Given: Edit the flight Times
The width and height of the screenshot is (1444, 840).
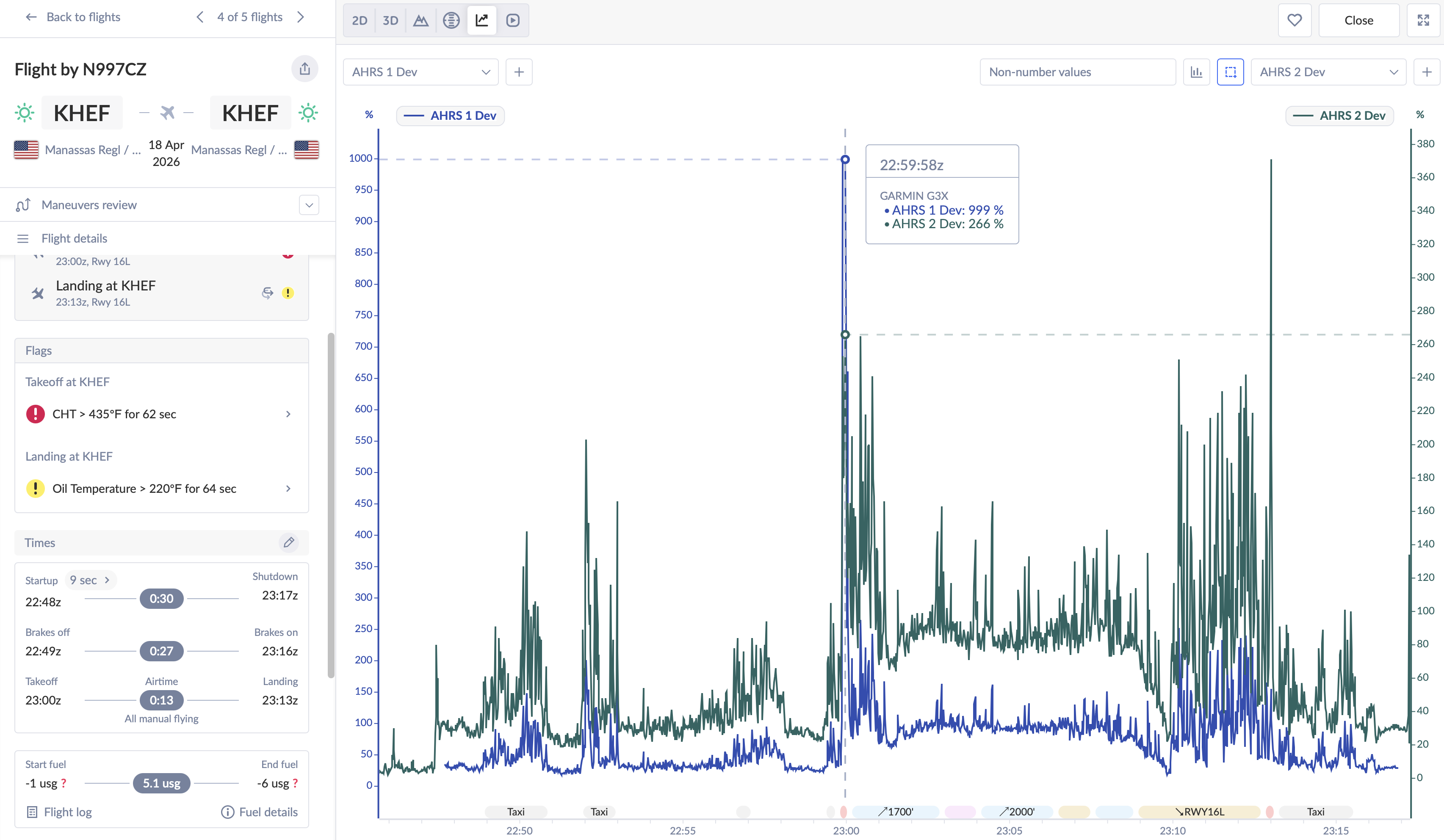Looking at the screenshot, I should 289,542.
